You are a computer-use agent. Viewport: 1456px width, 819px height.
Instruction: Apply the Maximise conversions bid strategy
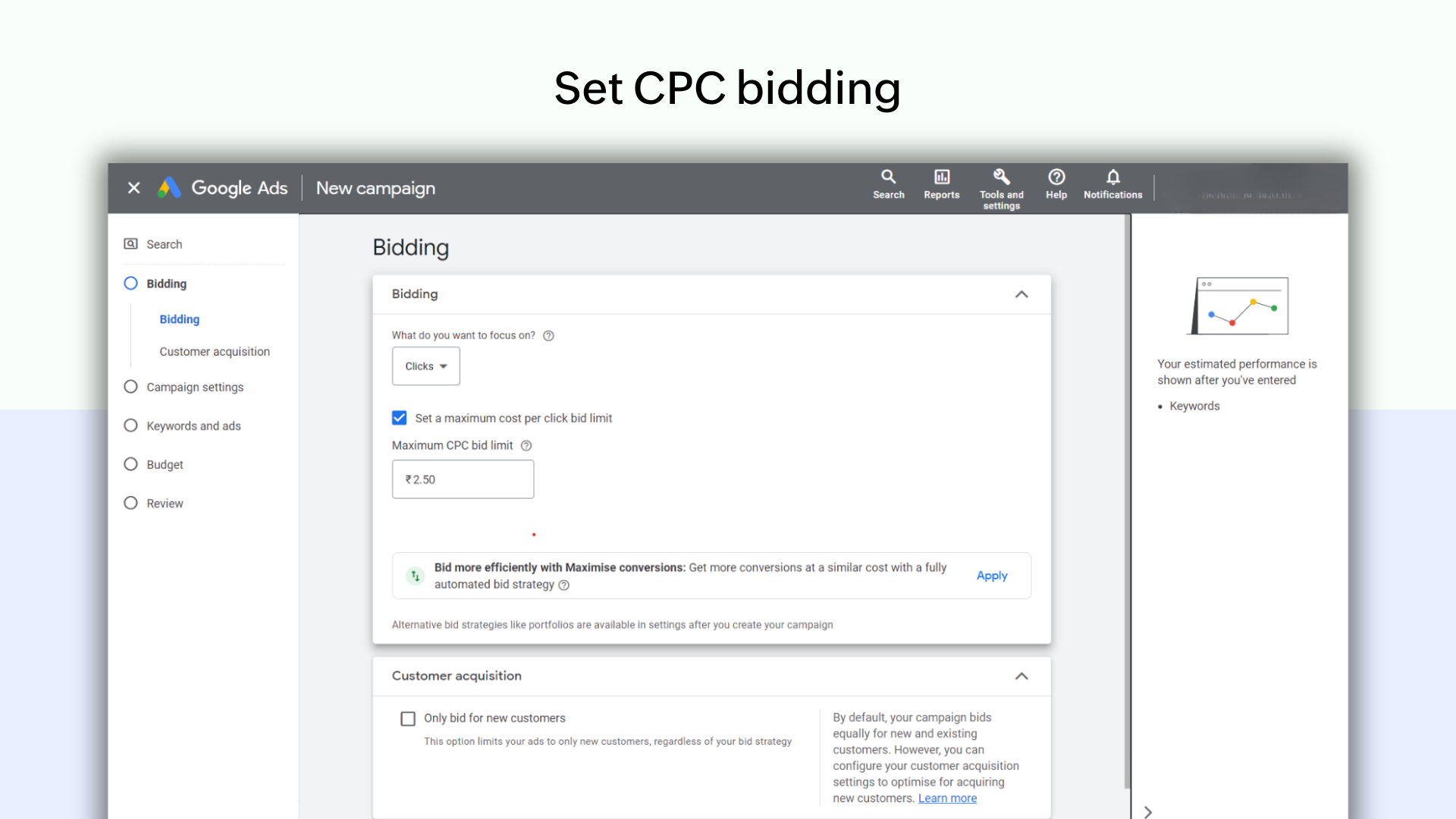click(992, 575)
